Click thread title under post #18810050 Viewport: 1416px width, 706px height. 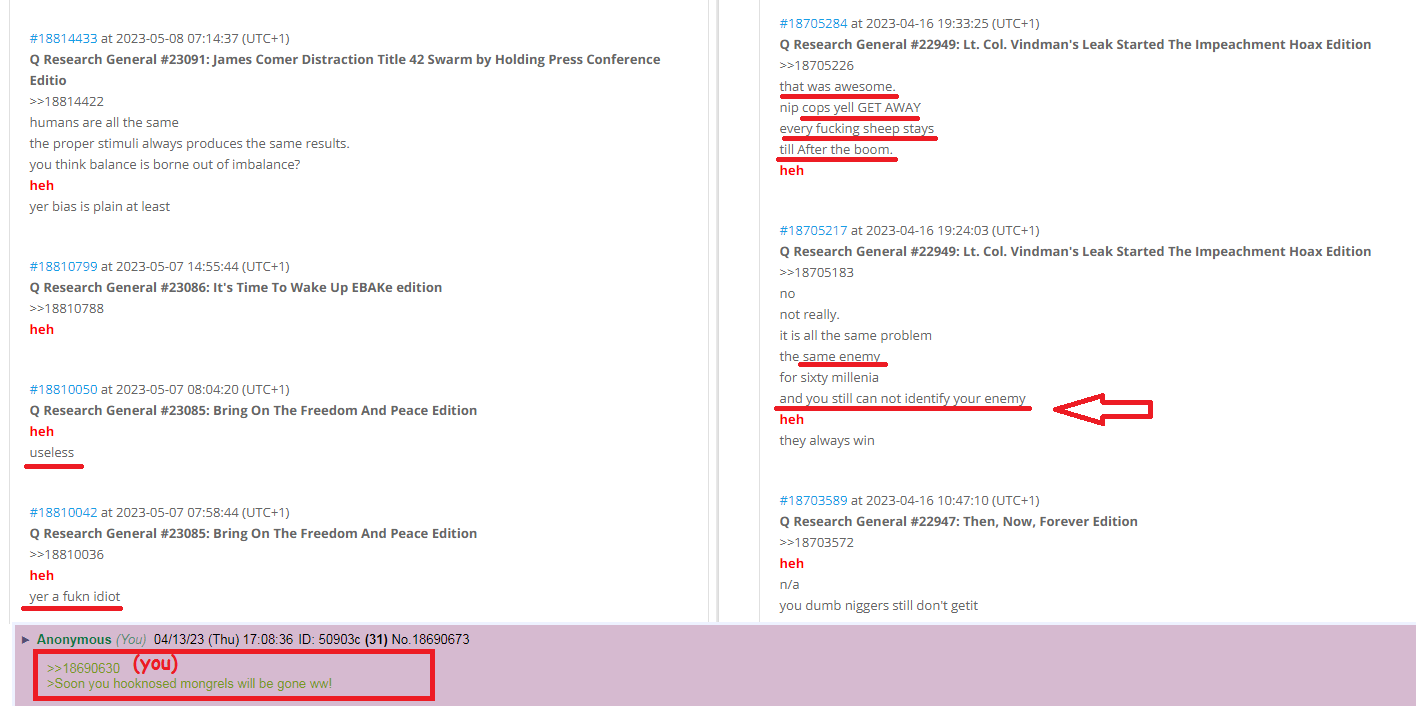pyautogui.click(x=253, y=411)
